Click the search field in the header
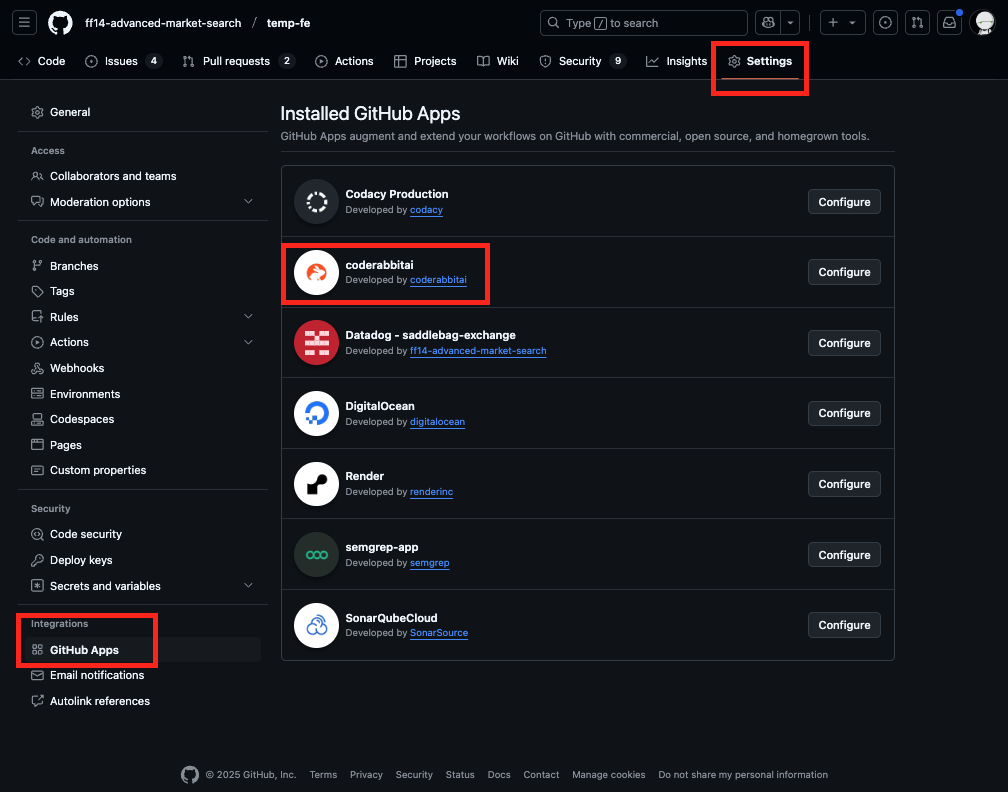Image resolution: width=1008 pixels, height=792 pixels. 643,22
